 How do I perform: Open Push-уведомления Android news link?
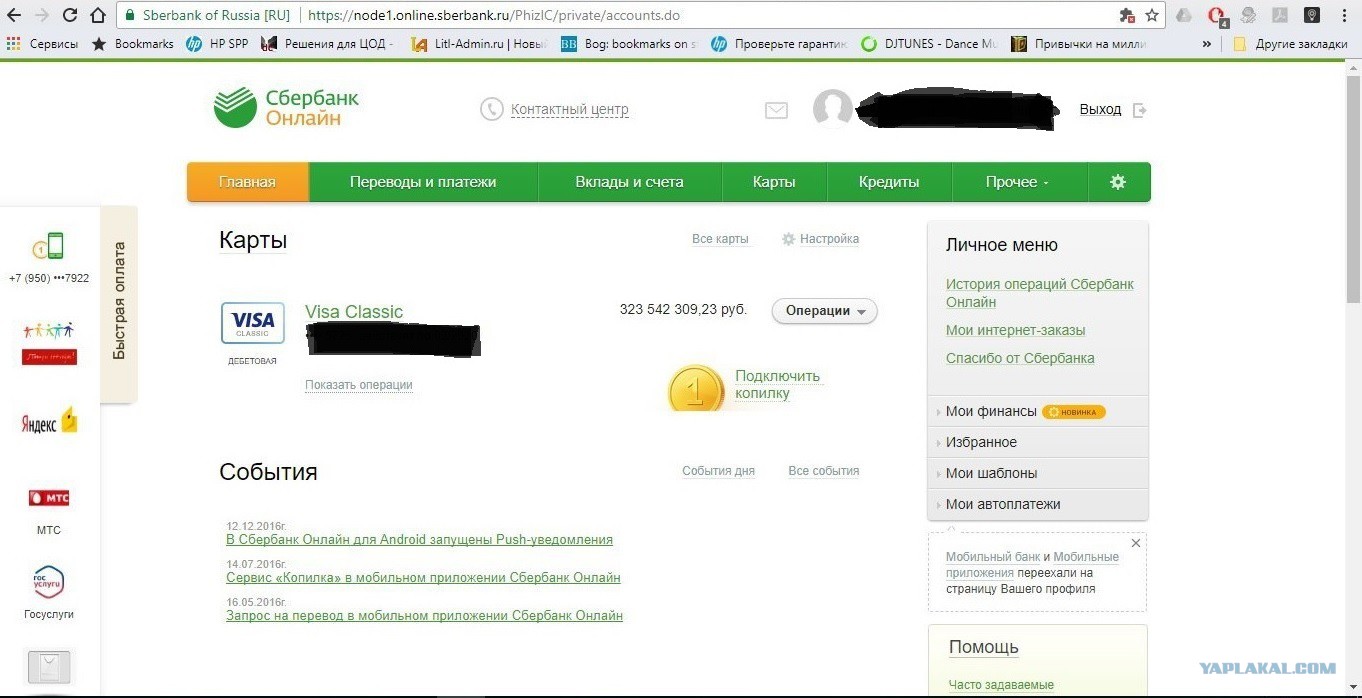click(x=420, y=540)
